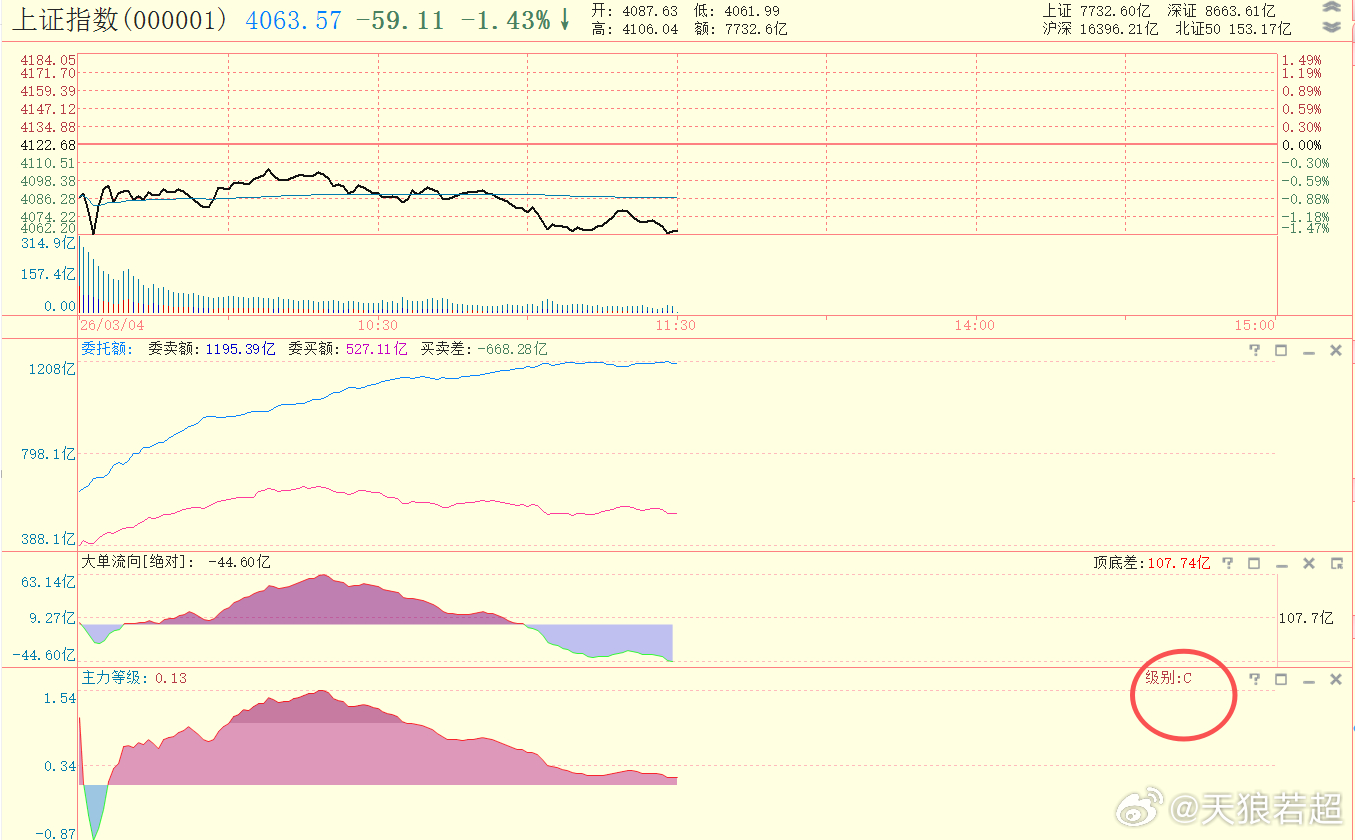The width and height of the screenshot is (1355, 840).
Task: Click the 大单流向[绝对] indicator label
Action: 137,563
